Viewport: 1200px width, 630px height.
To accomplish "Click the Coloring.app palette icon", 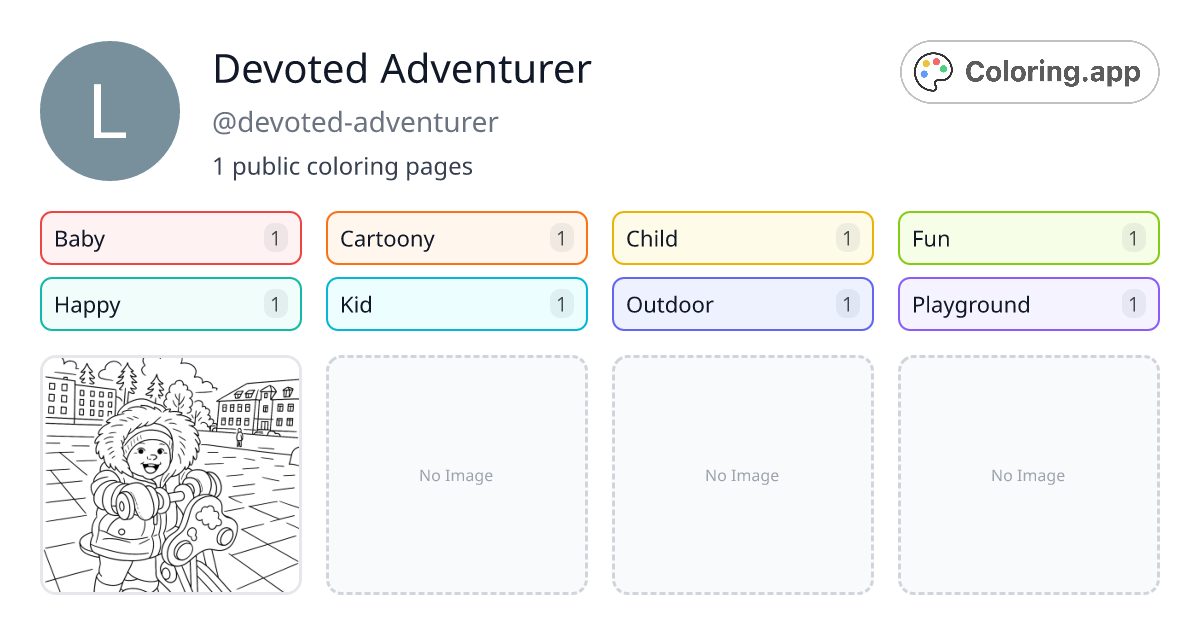I will point(933,71).
